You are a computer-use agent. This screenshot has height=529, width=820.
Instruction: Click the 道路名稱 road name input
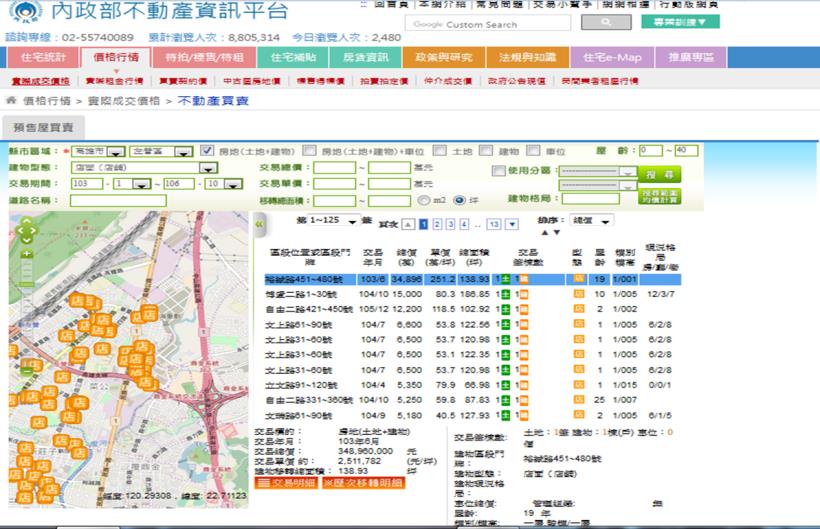[118, 201]
